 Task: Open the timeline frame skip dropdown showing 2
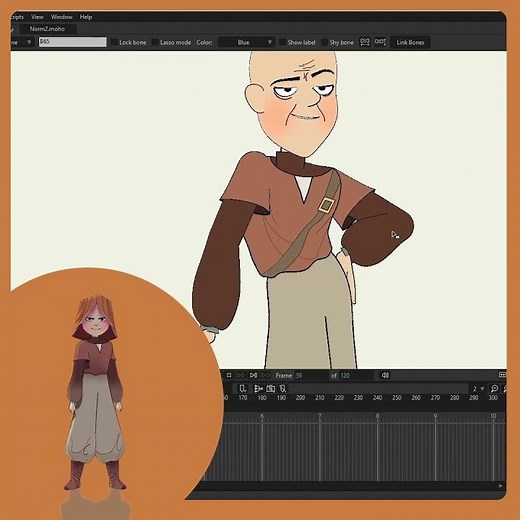point(478,389)
